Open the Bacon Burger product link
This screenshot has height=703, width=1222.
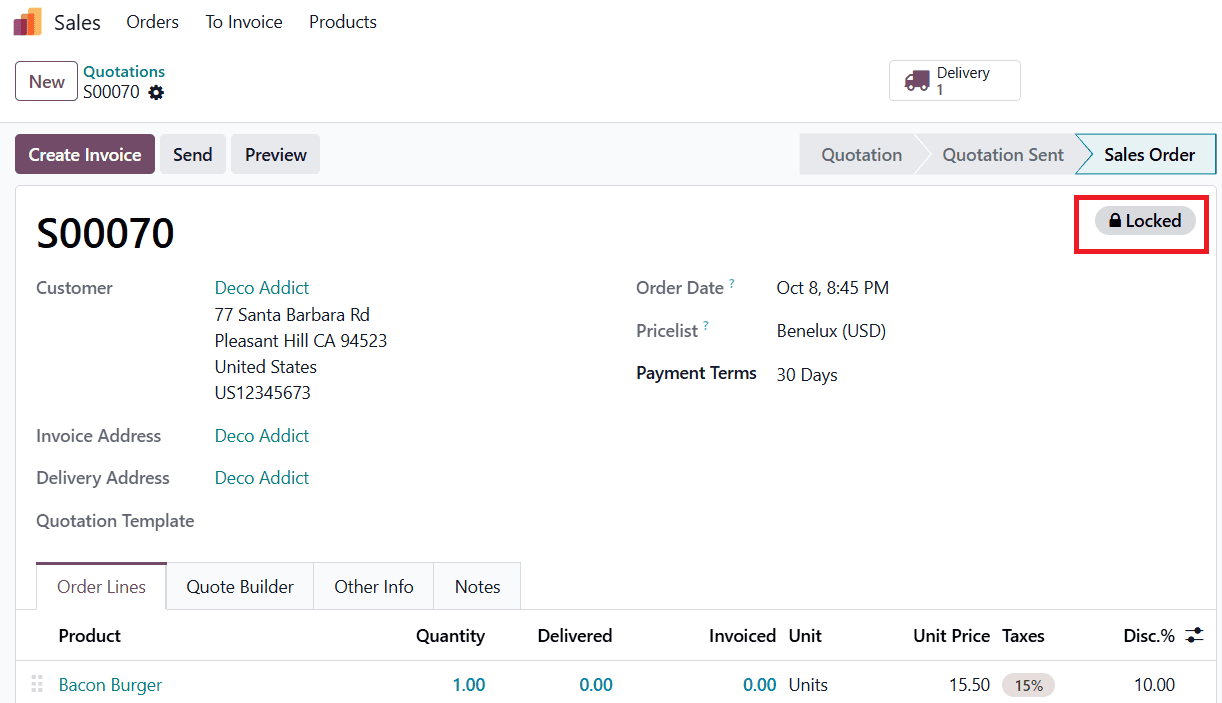(x=110, y=685)
